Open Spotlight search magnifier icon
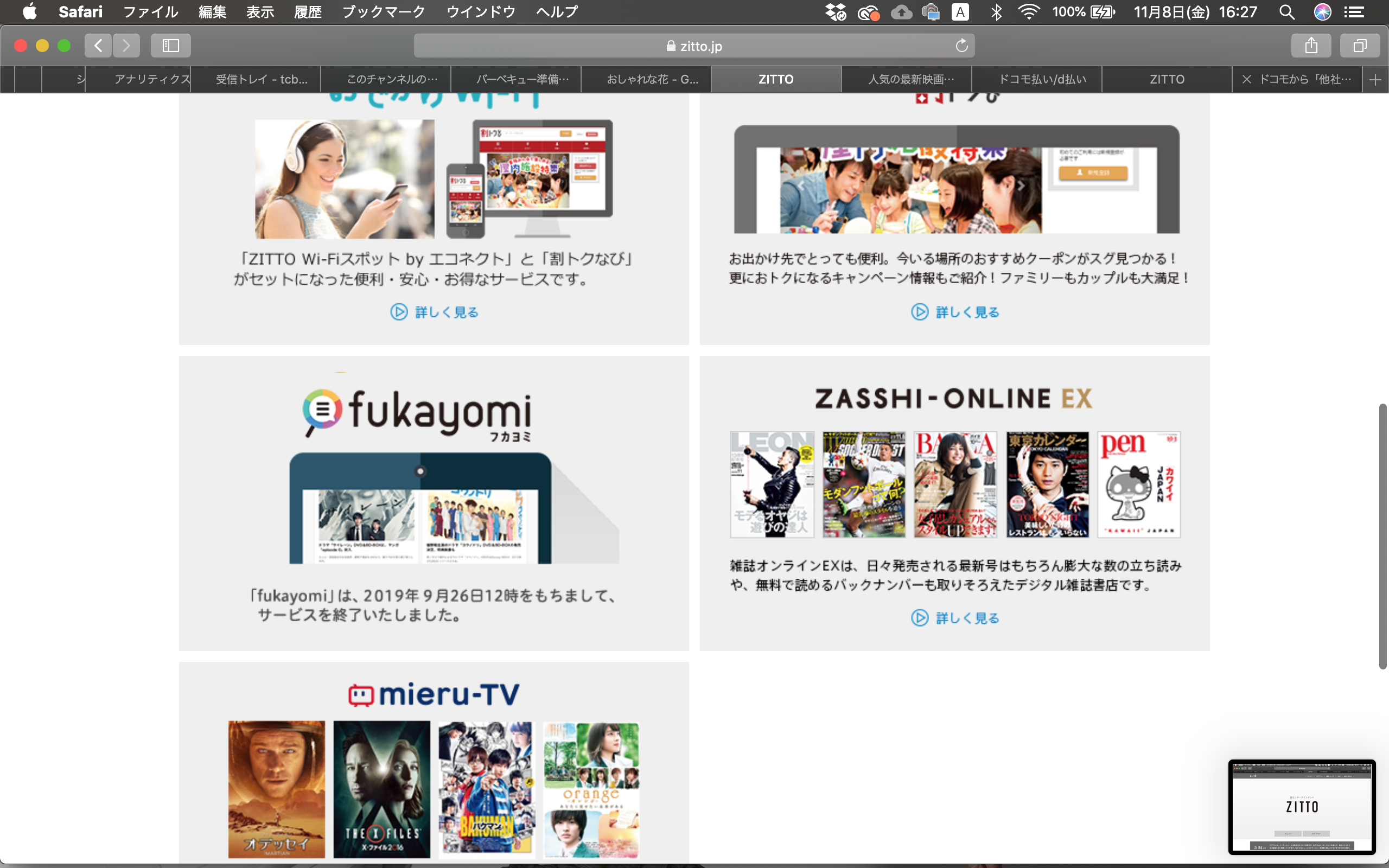 (x=1286, y=11)
